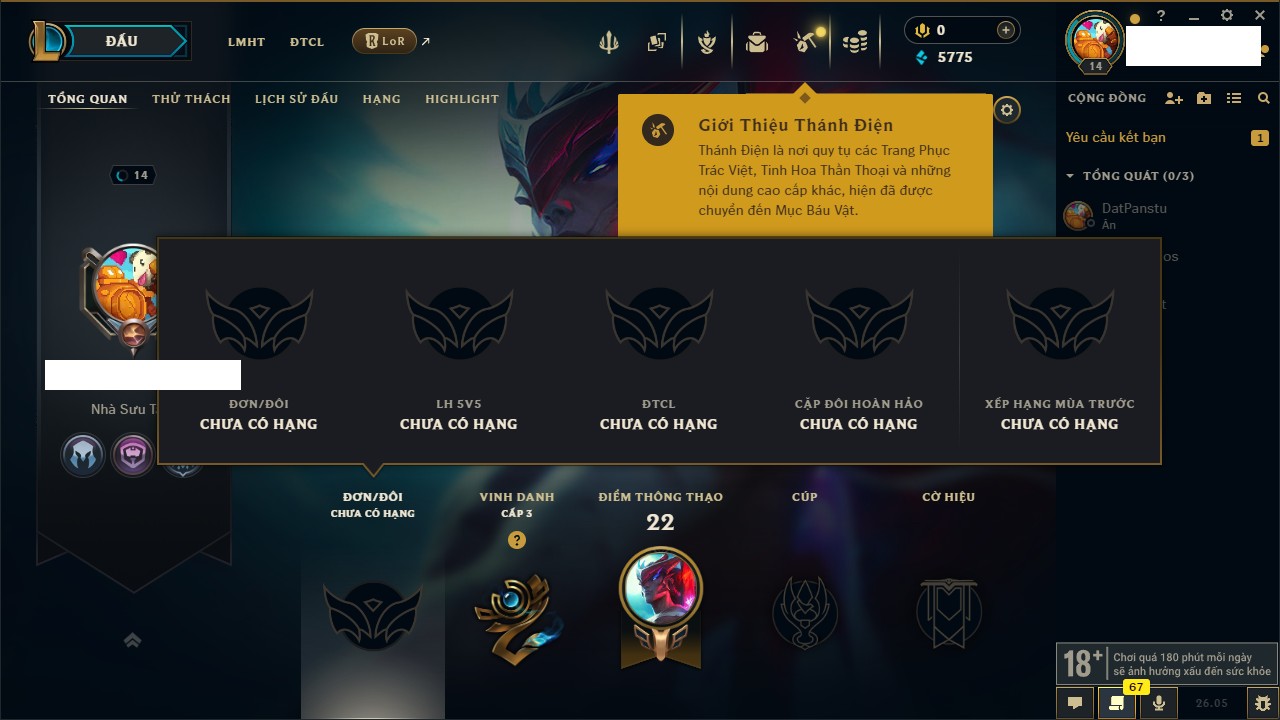Switch to the LỊCH SỬ ĐẤU tab
Image resolution: width=1280 pixels, height=720 pixels.
tap(296, 99)
